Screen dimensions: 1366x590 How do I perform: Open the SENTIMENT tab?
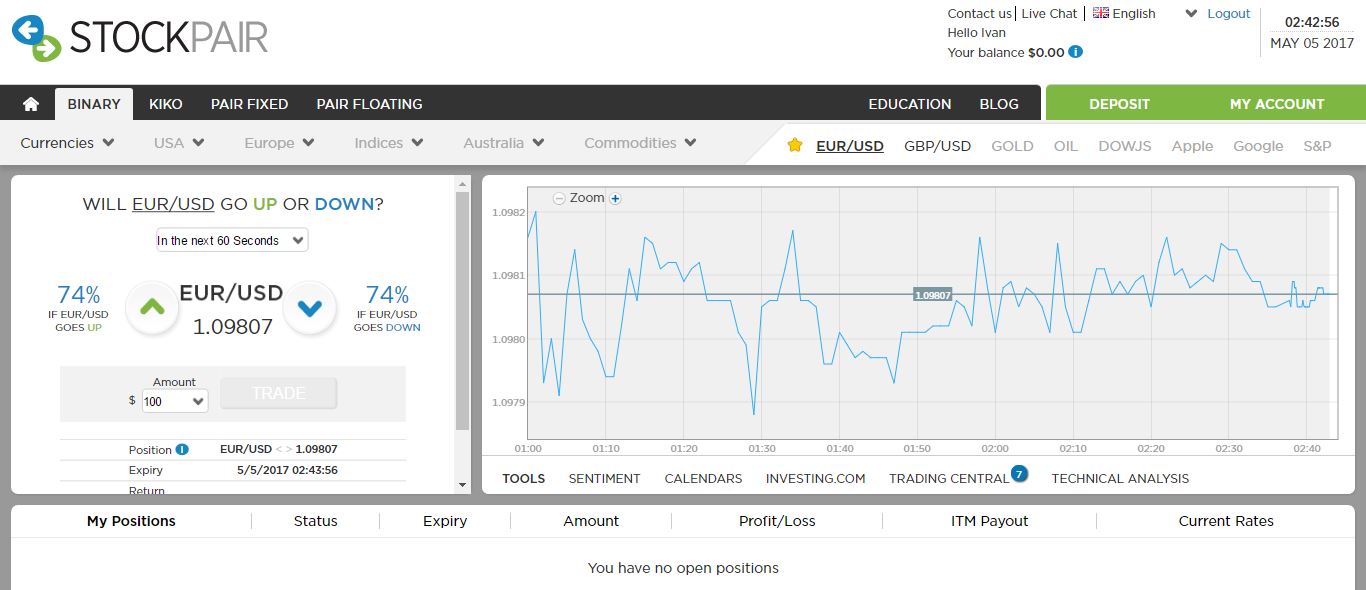click(604, 478)
